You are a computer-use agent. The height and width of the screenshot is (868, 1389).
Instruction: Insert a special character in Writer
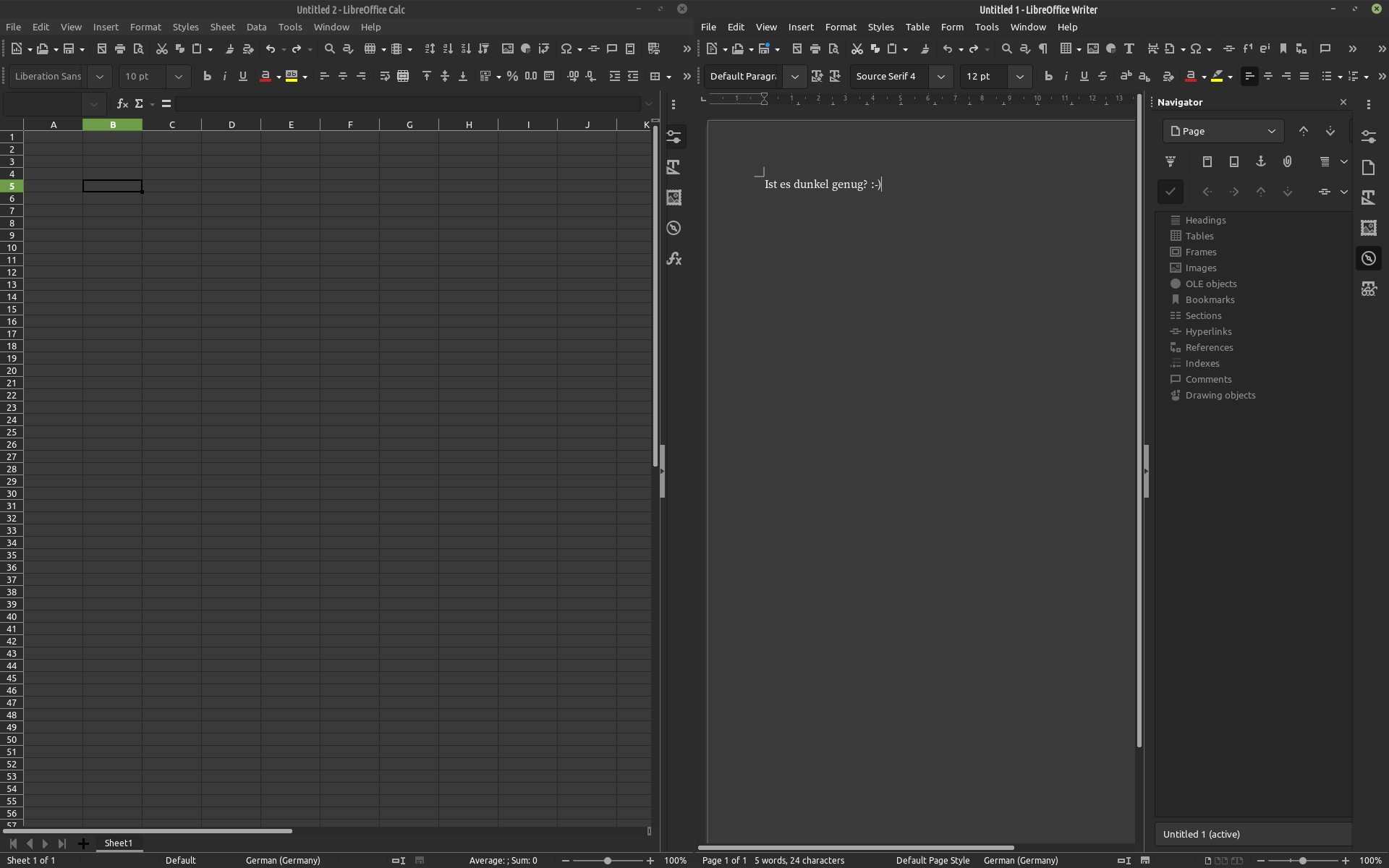pos(1196,49)
